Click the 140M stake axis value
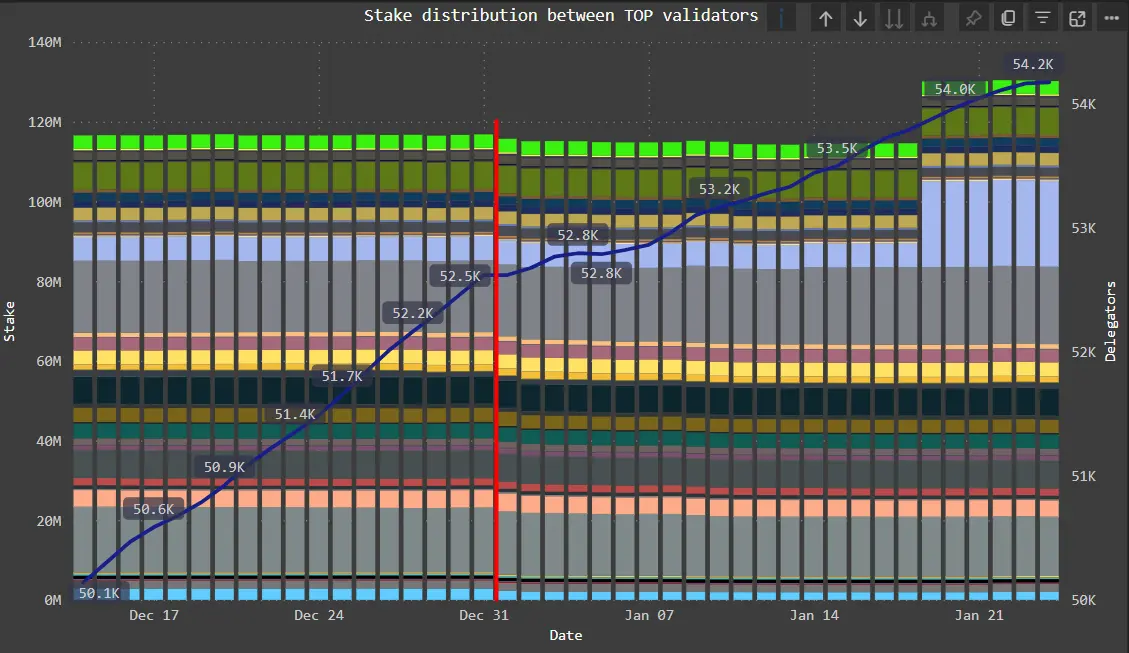1129x653 pixels. 45,42
